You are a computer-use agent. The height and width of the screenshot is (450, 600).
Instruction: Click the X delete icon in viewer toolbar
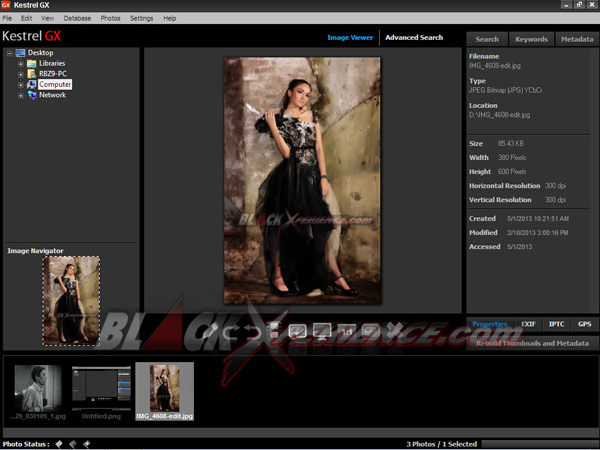(395, 330)
